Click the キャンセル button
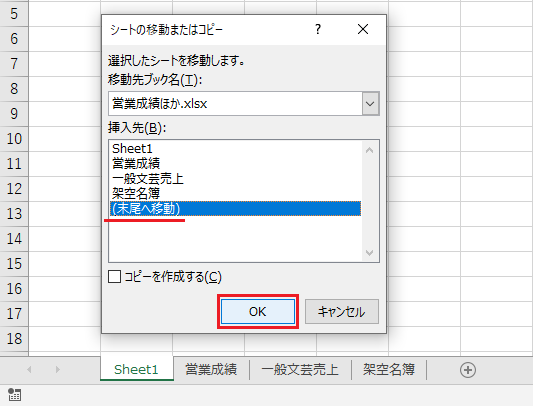 click(342, 311)
